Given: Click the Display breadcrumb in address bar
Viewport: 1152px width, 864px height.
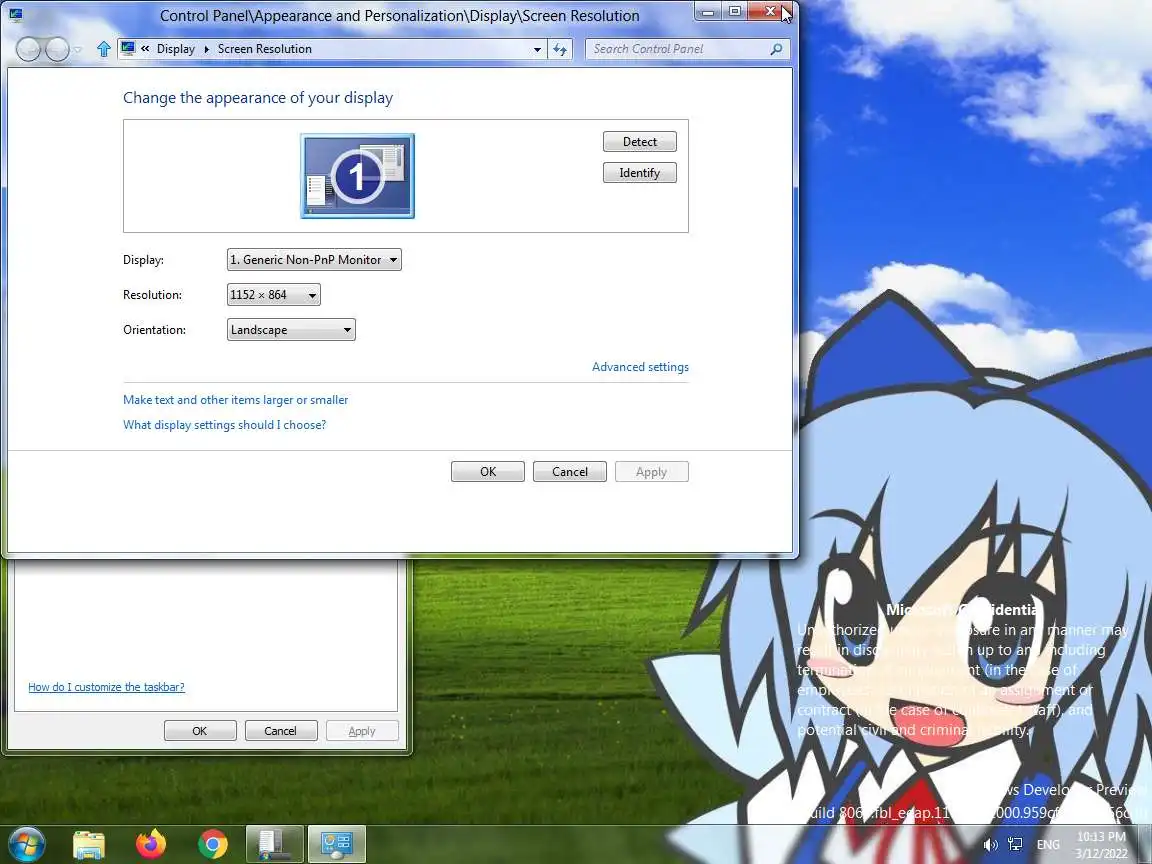Looking at the screenshot, I should tap(176, 48).
